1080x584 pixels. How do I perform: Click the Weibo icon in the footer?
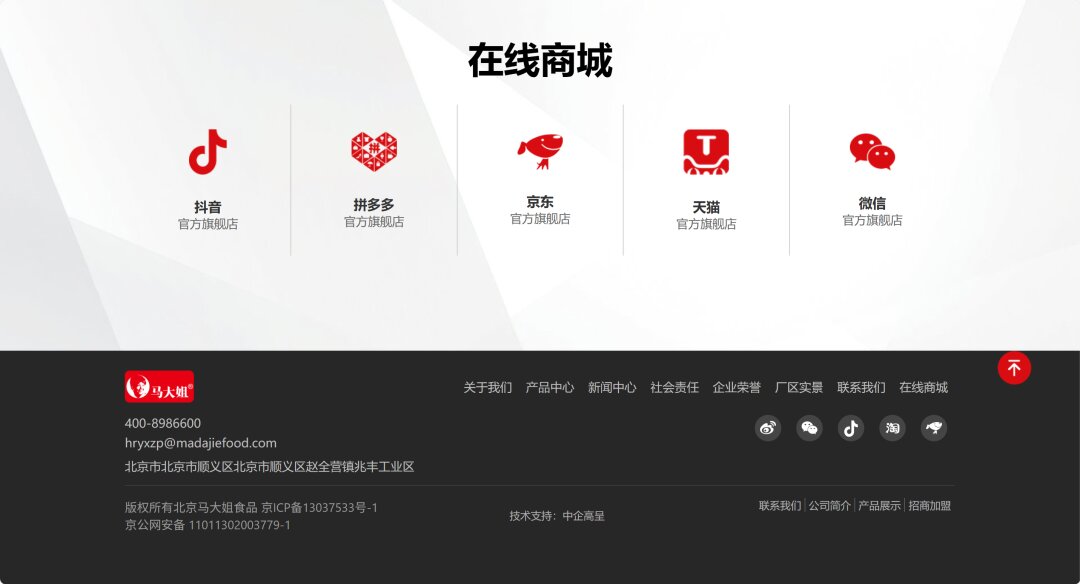click(768, 428)
